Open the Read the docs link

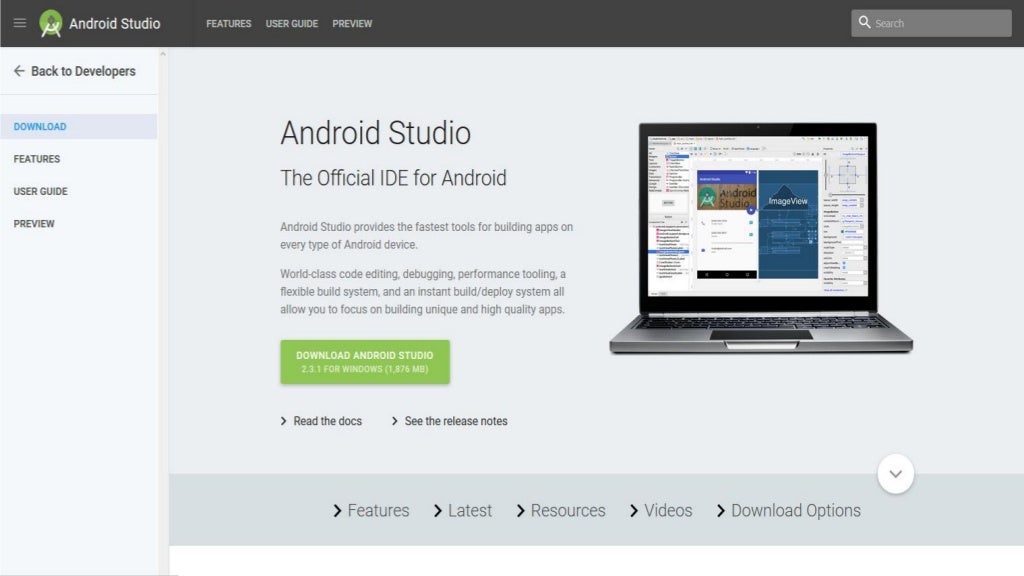click(x=327, y=421)
